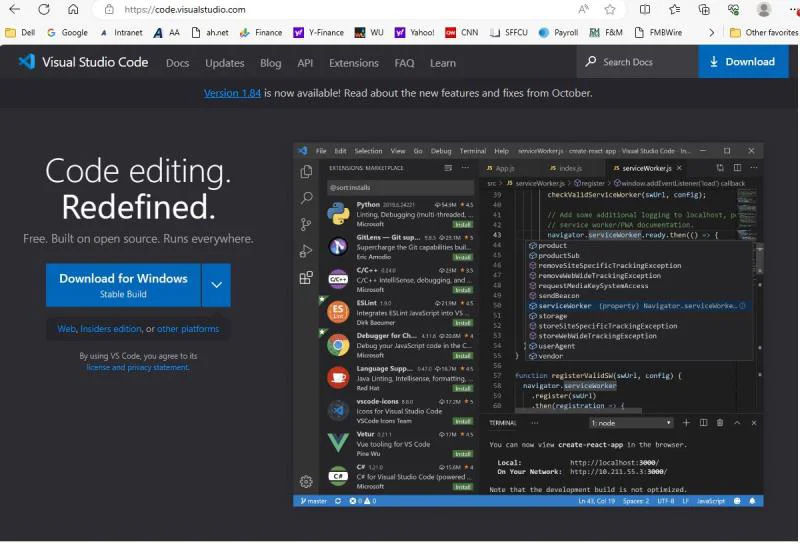Expand the download options arrow beside Download for Windows
800x544 pixels.
pyautogui.click(x=216, y=285)
